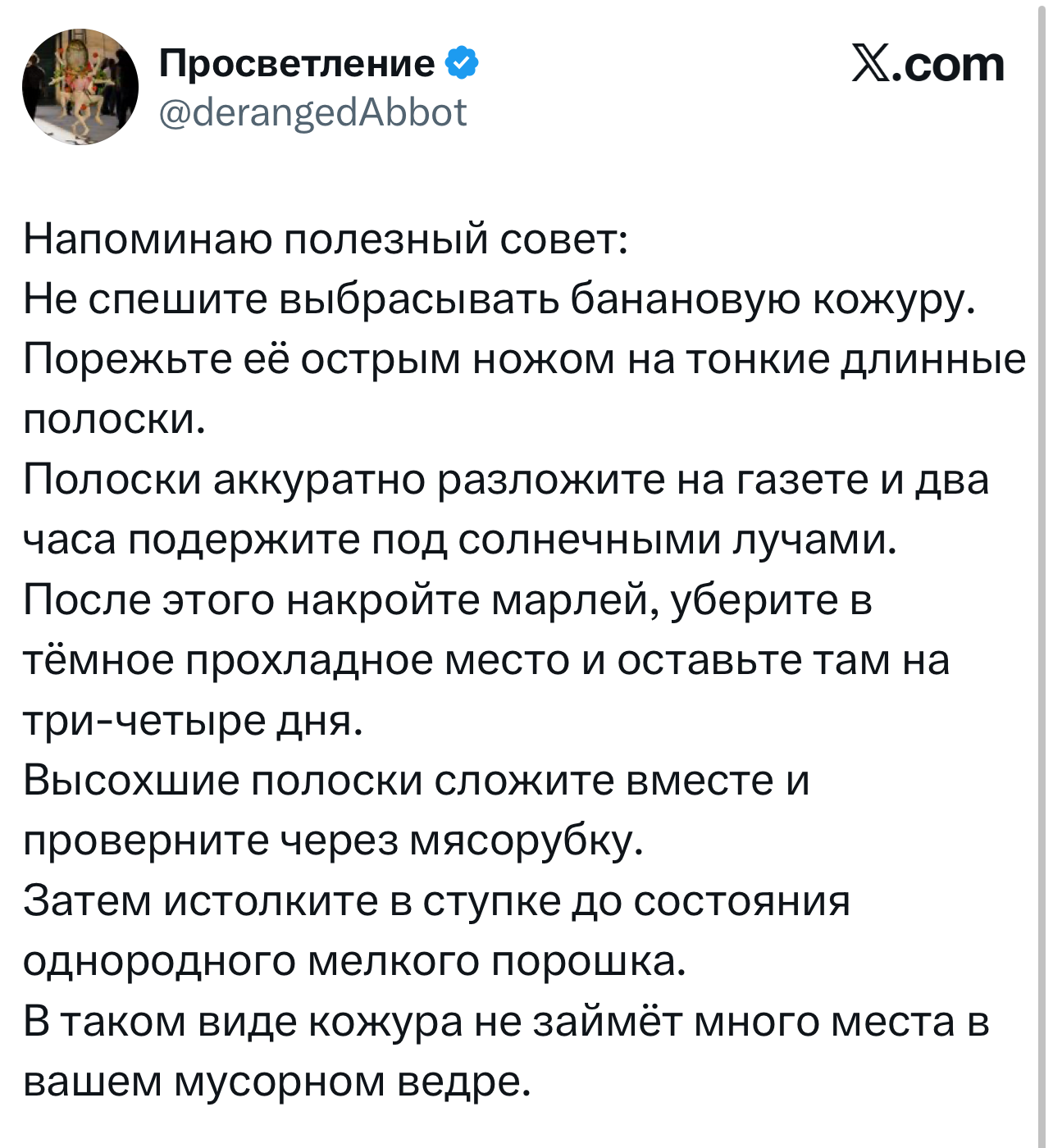1053x1148 pixels.
Task: Click the word 'полоски.' ending the cutting sentence
Action: 113,419
